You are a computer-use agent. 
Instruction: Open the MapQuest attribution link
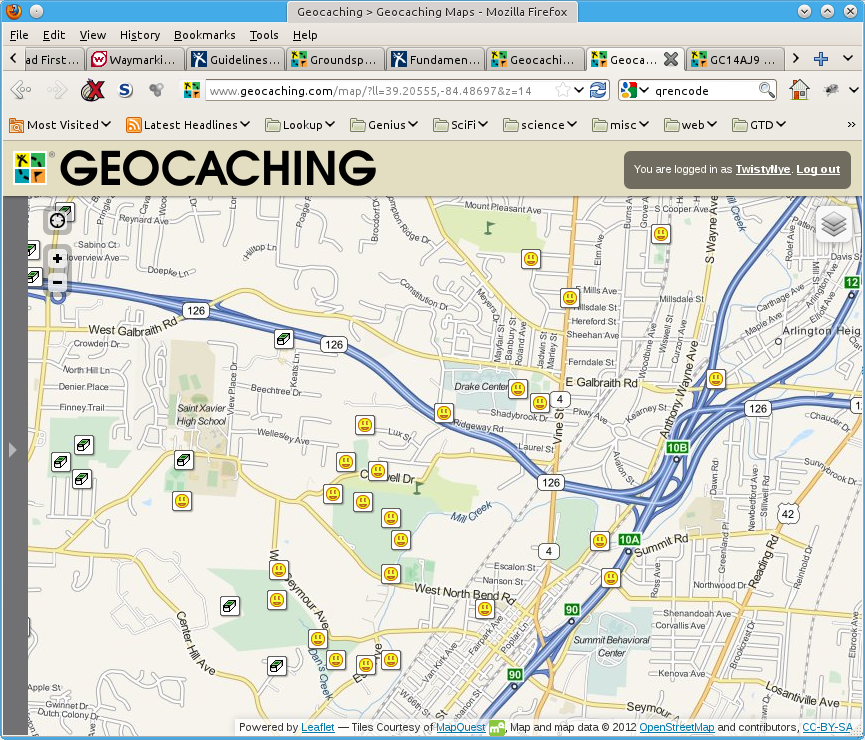coord(460,727)
